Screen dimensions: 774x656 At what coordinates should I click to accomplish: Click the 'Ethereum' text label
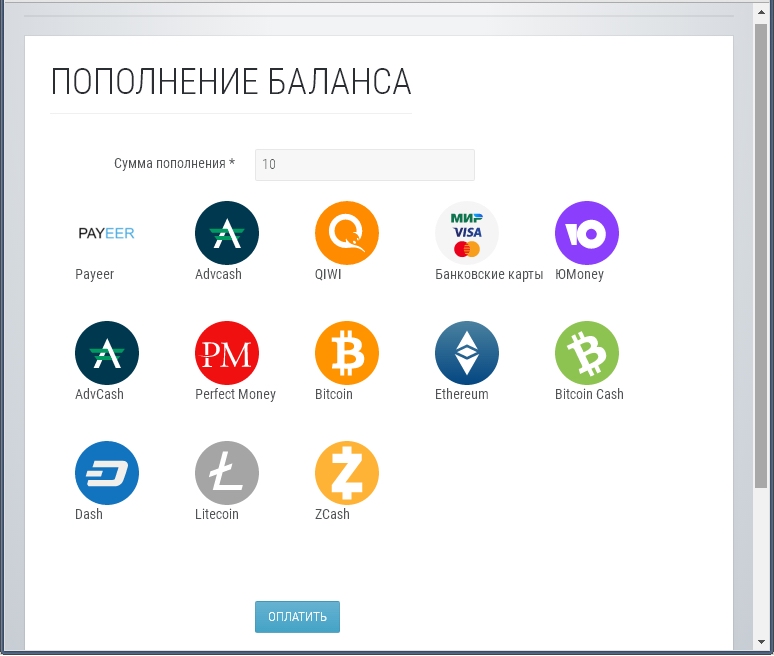pyautogui.click(x=462, y=394)
